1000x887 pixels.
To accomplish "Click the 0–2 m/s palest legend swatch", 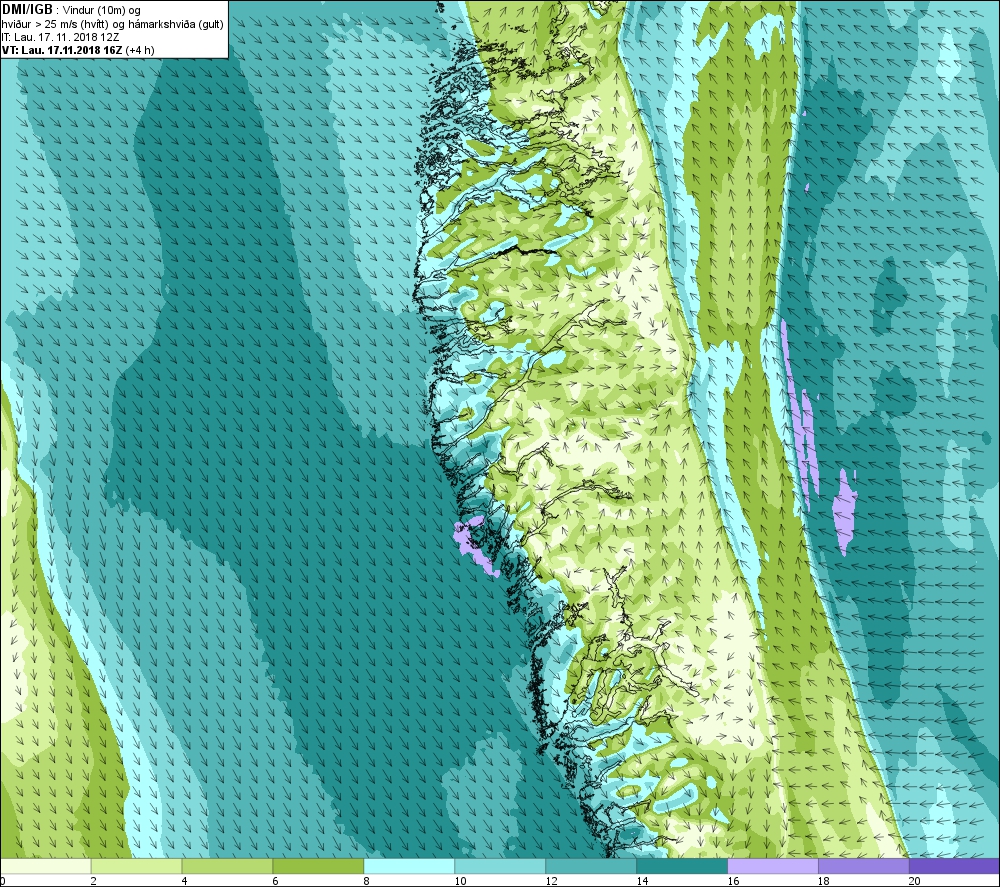I will tap(46, 866).
